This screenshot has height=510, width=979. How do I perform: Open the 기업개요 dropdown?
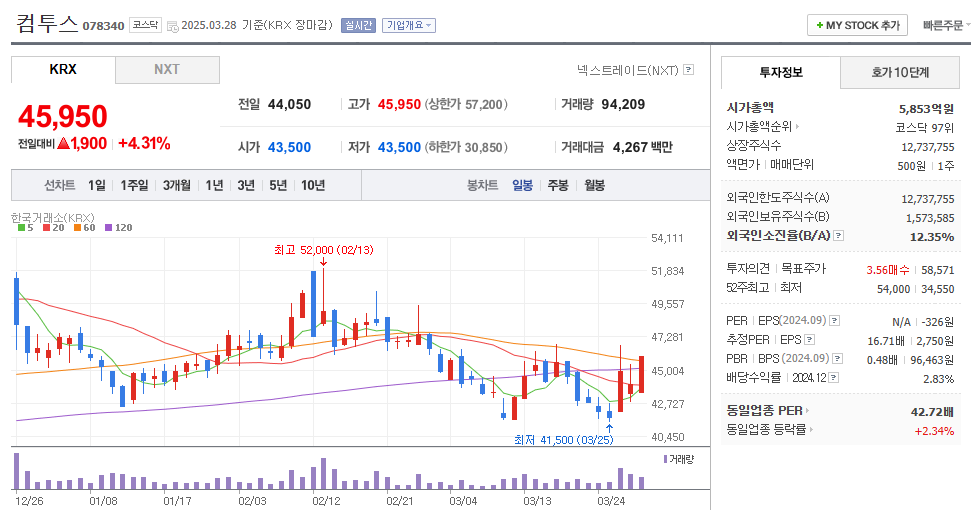click(x=408, y=26)
